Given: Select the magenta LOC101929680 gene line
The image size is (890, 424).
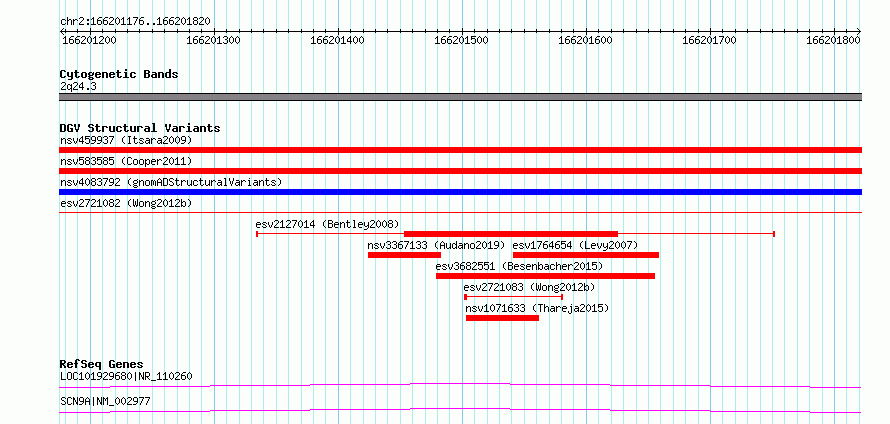Looking at the screenshot, I should [460, 385].
